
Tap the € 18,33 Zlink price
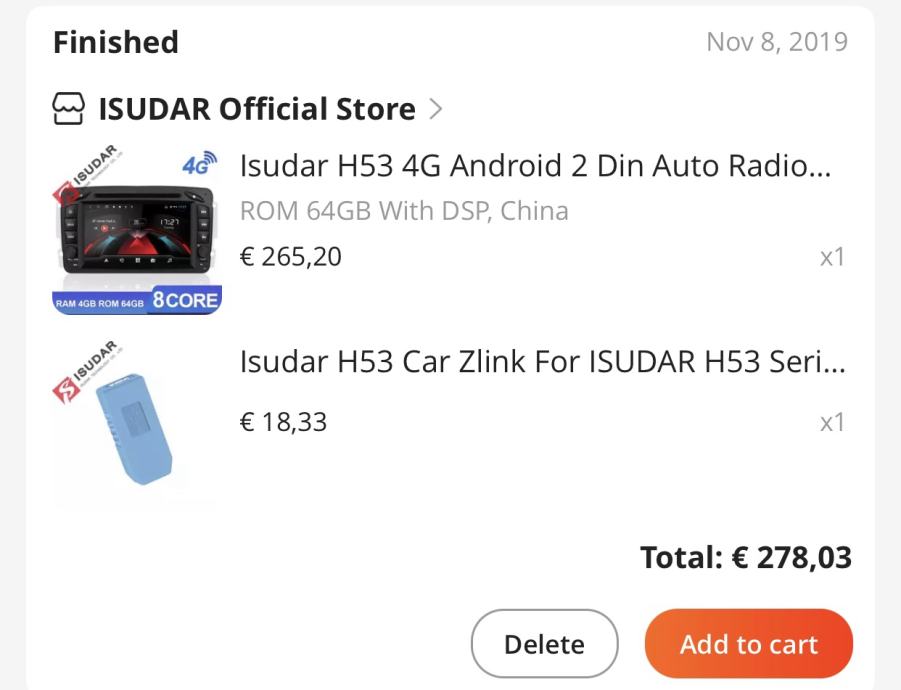(283, 422)
